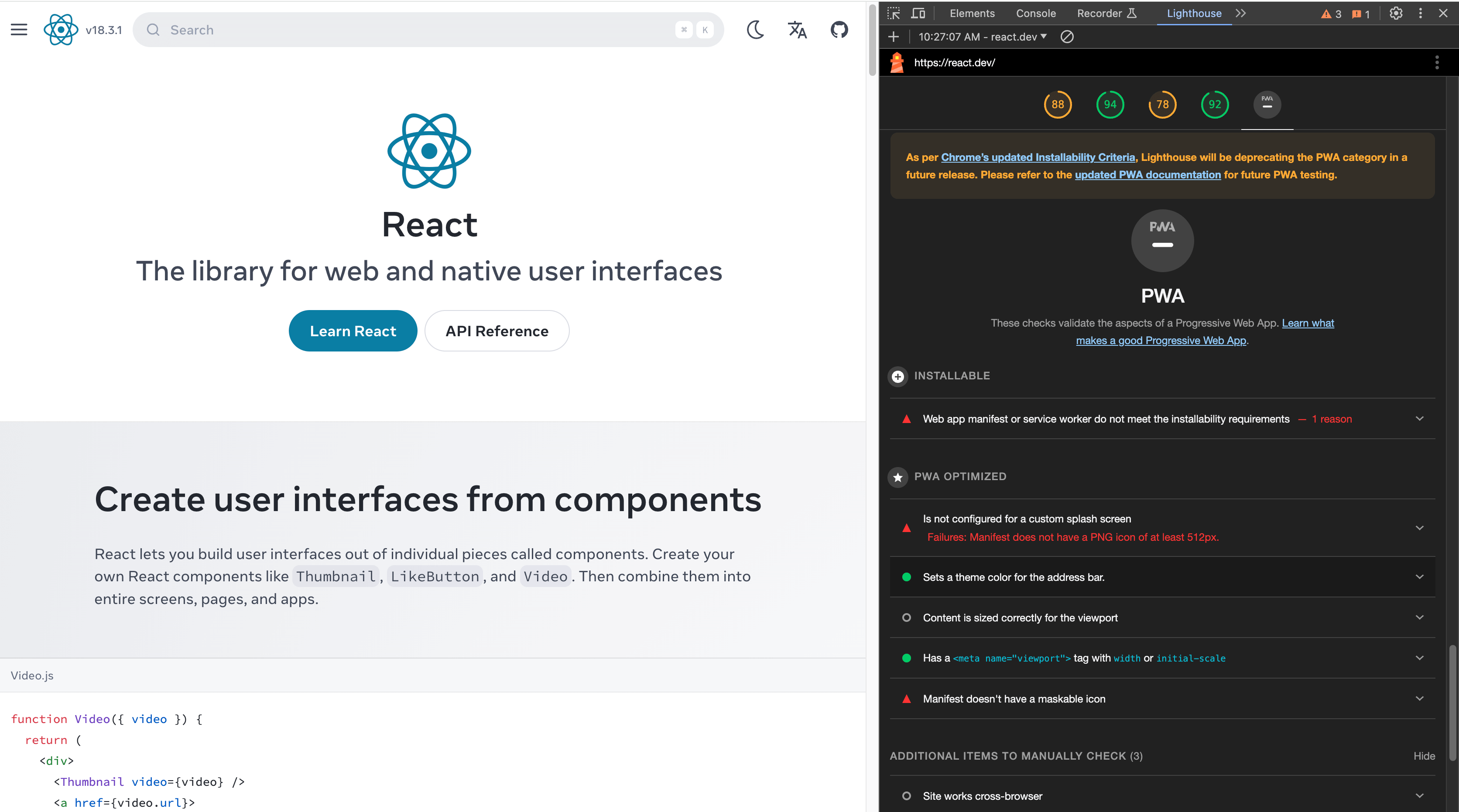Click the v18.3.1 version label
Image resolution: width=1459 pixels, height=812 pixels.
click(x=104, y=30)
